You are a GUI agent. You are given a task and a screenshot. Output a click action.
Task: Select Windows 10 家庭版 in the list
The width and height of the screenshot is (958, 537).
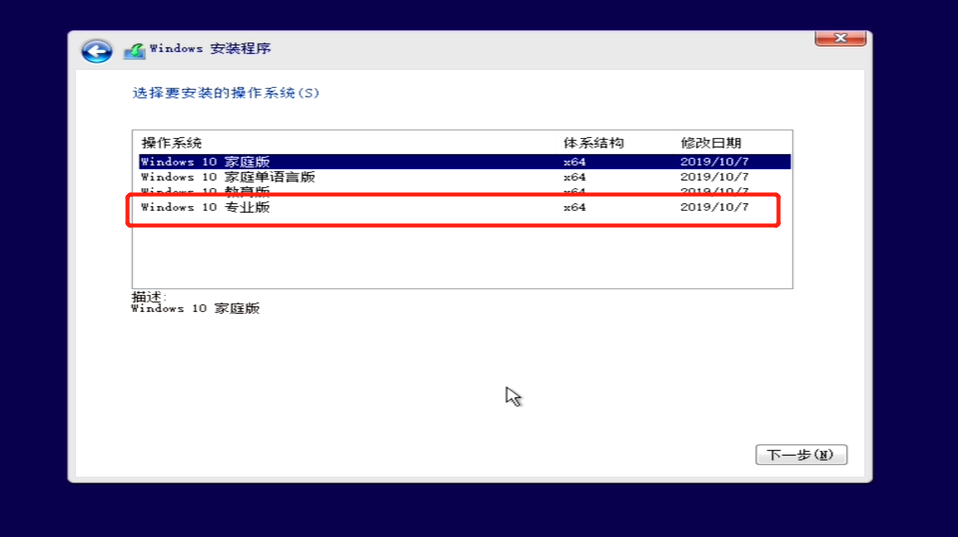464,161
